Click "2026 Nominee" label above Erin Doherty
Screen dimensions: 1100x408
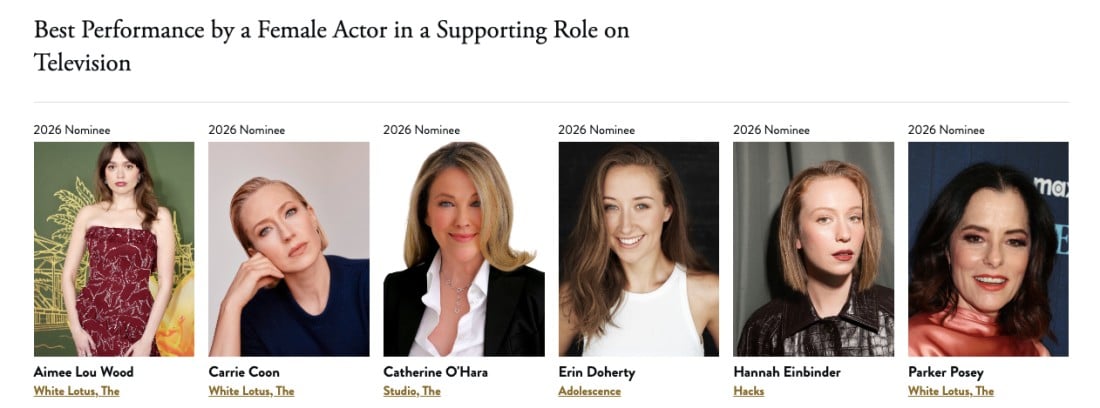point(596,130)
